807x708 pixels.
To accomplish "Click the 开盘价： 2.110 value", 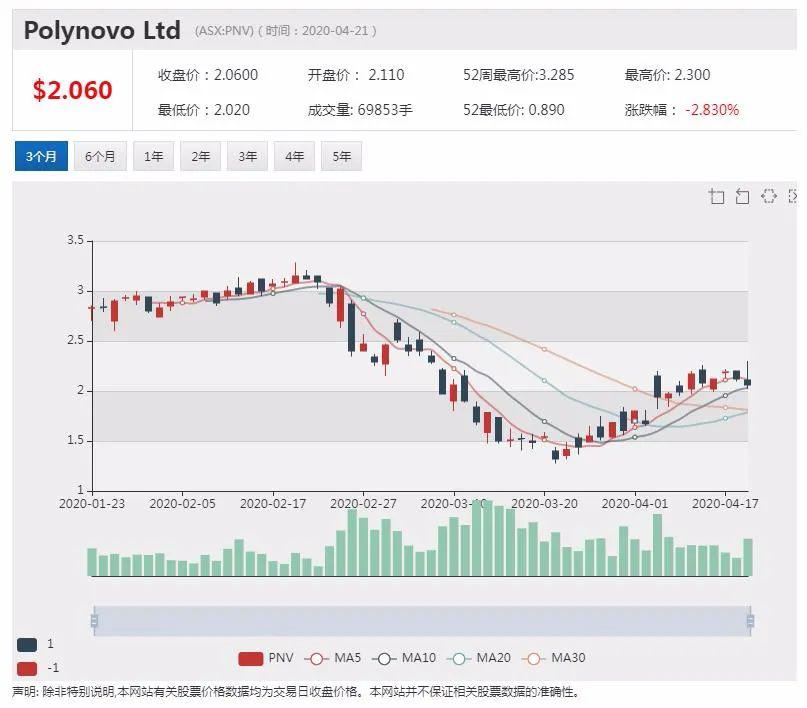I will (356, 75).
